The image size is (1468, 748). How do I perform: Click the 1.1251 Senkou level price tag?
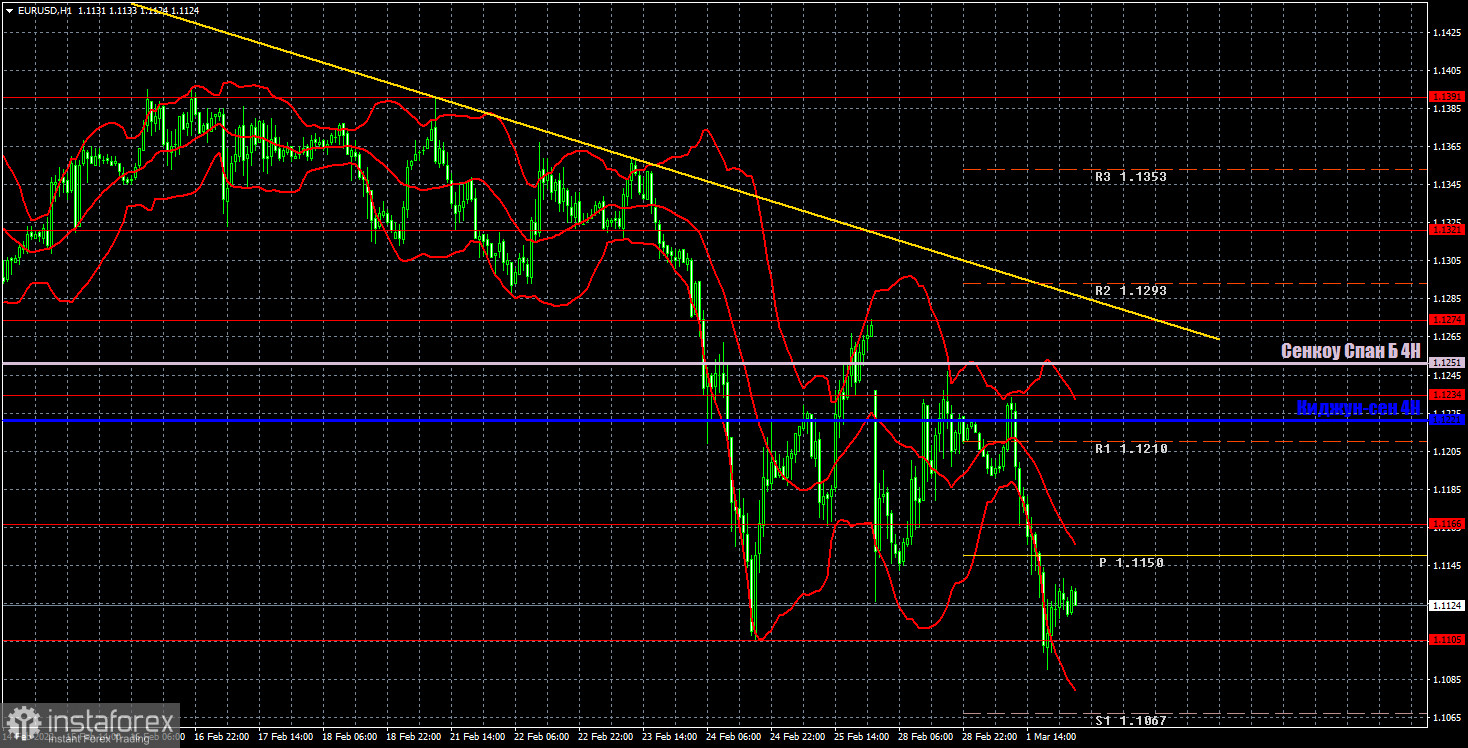coord(1447,362)
